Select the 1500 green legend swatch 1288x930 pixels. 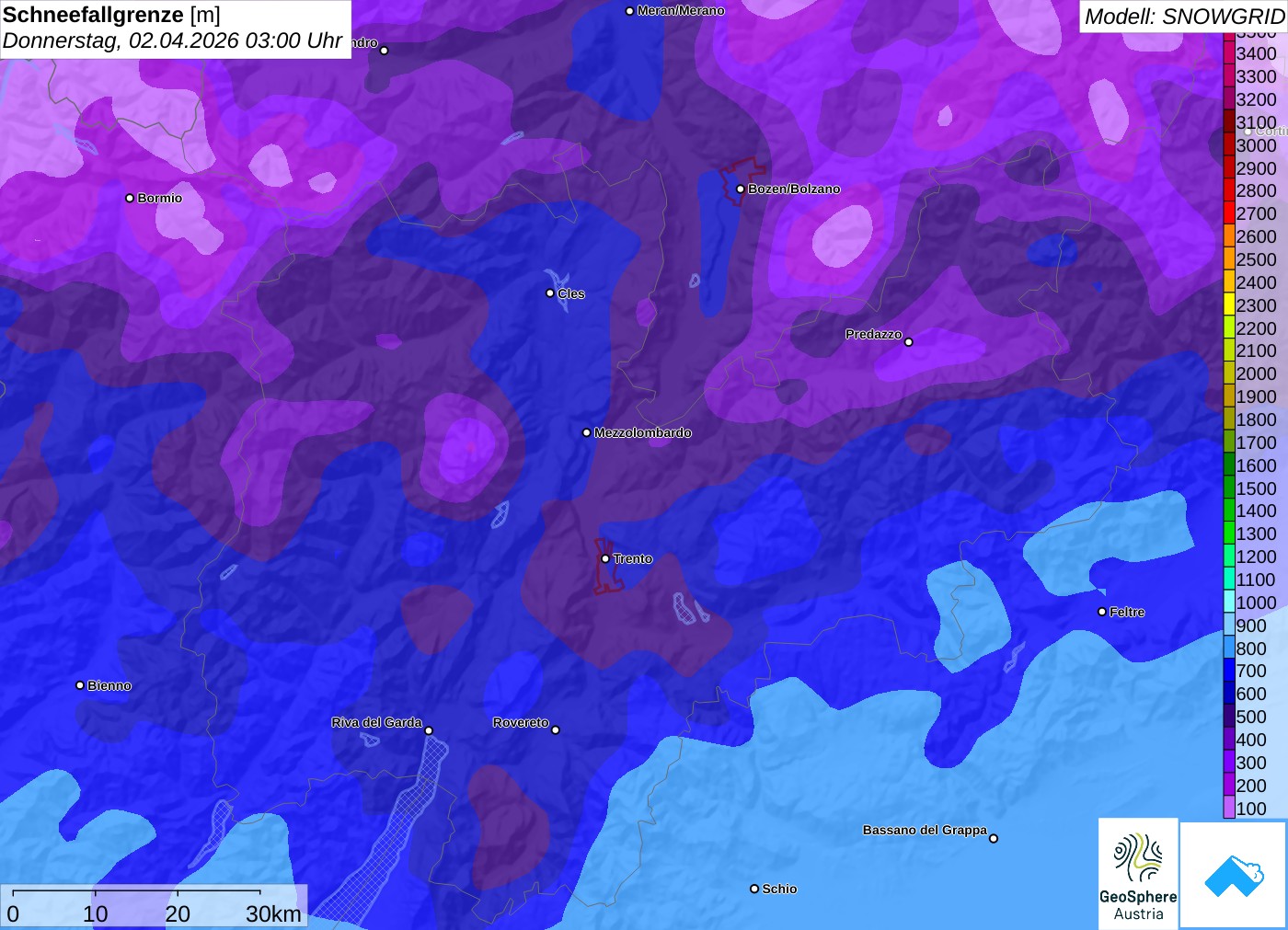click(x=1228, y=488)
